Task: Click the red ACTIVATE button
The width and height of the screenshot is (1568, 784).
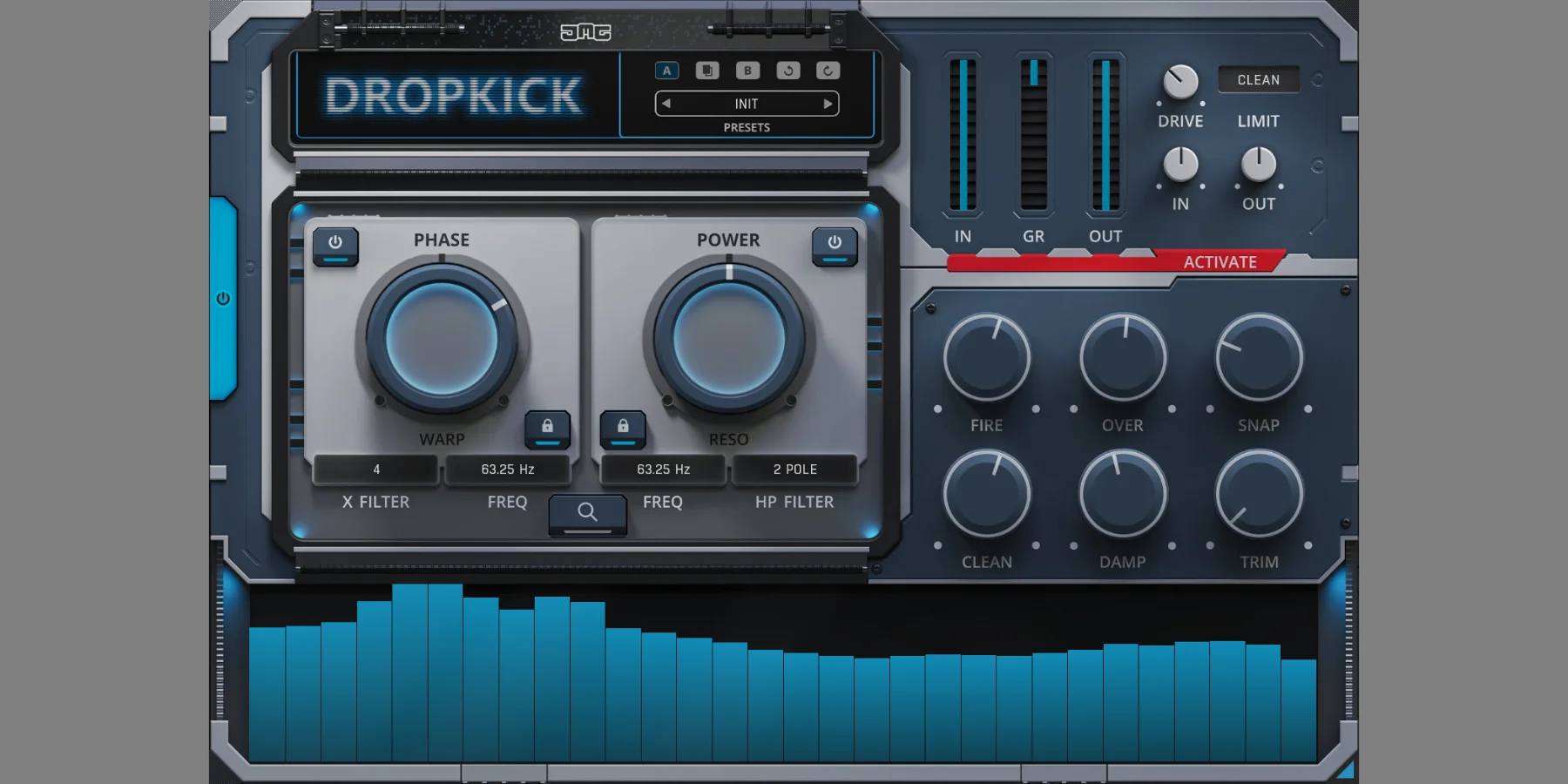Action: pos(1219,262)
